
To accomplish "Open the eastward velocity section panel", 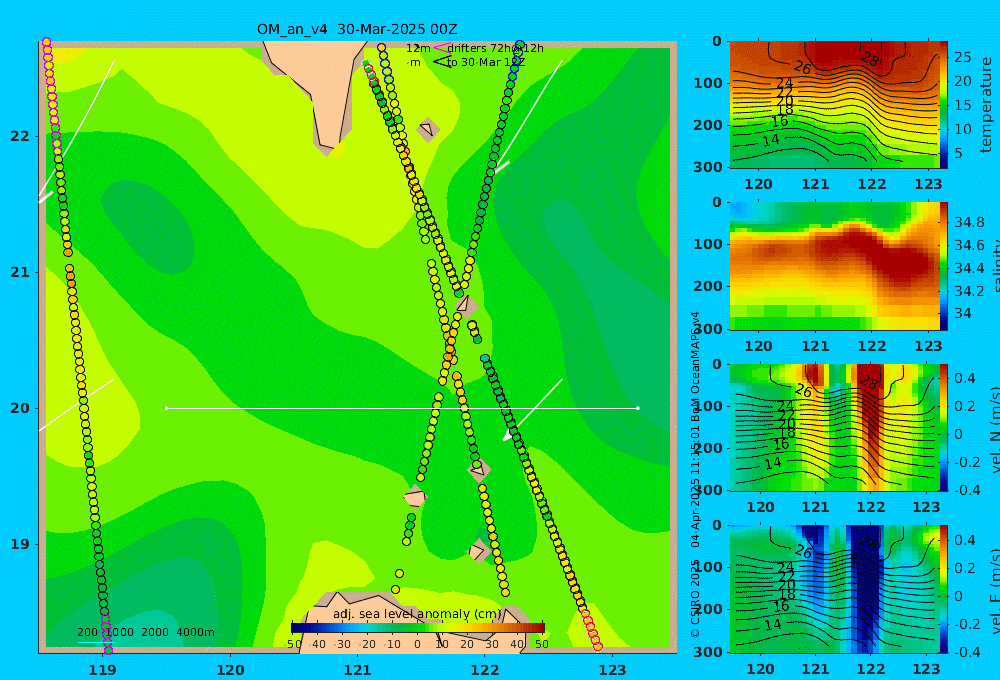I will pyautogui.click(x=835, y=589).
